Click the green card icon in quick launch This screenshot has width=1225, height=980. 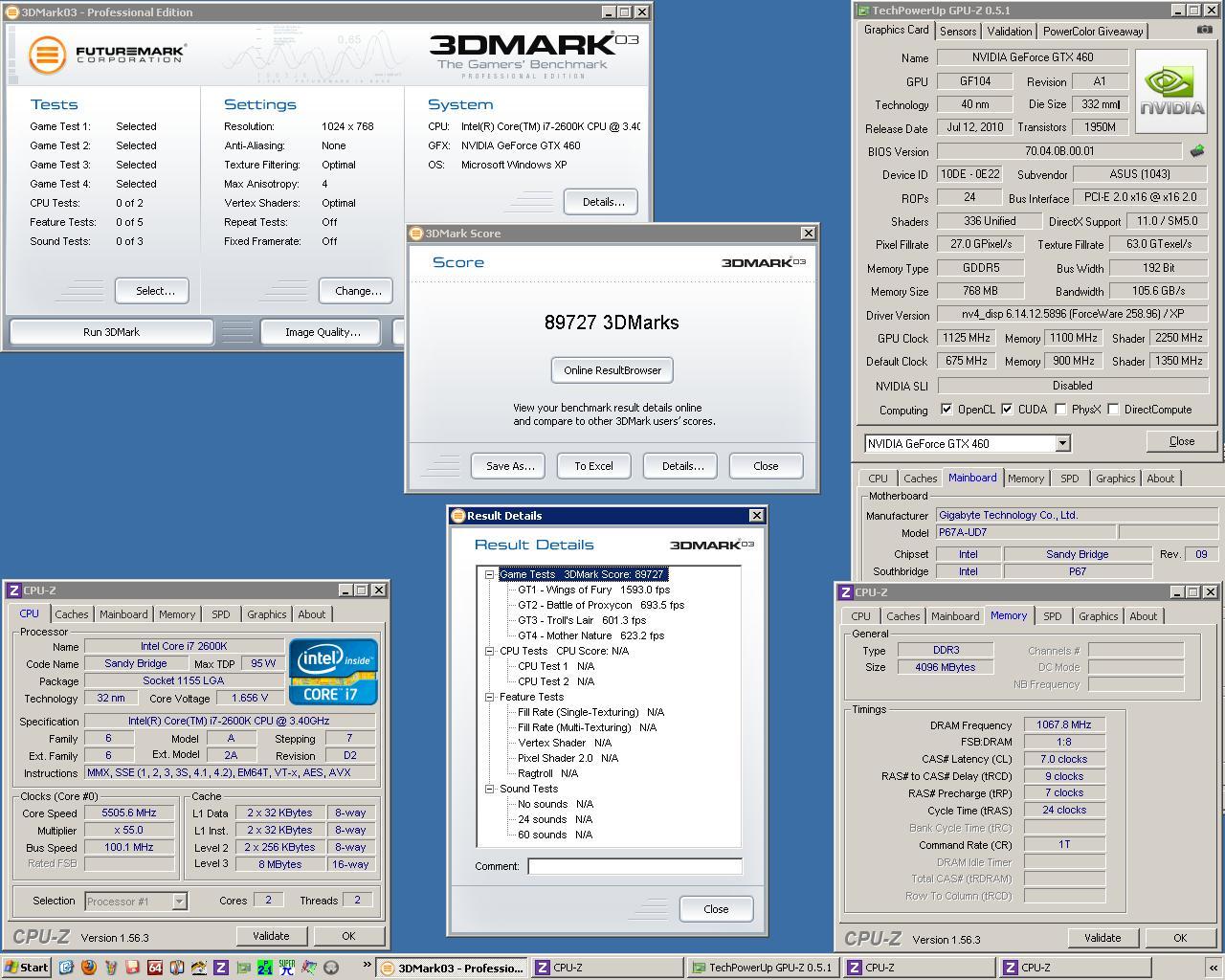point(243,968)
